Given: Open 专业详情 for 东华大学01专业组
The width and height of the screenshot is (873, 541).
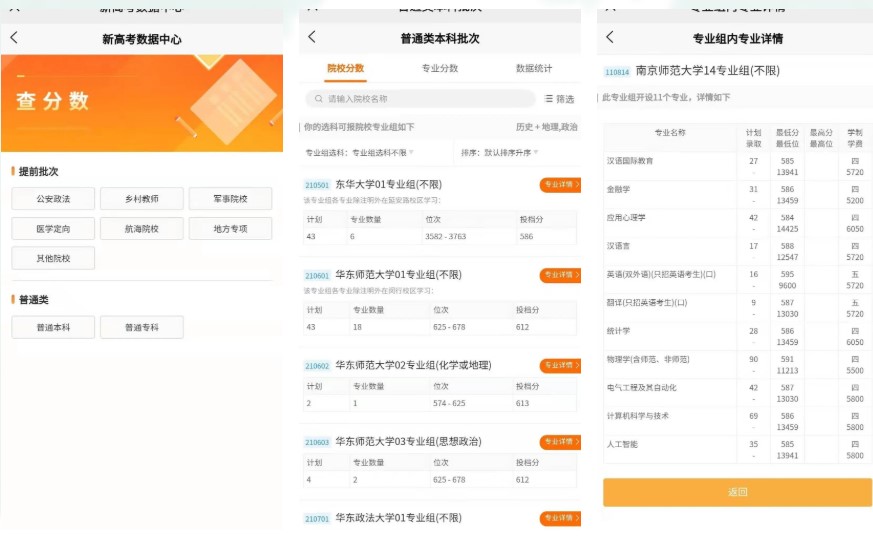Looking at the screenshot, I should pos(559,185).
